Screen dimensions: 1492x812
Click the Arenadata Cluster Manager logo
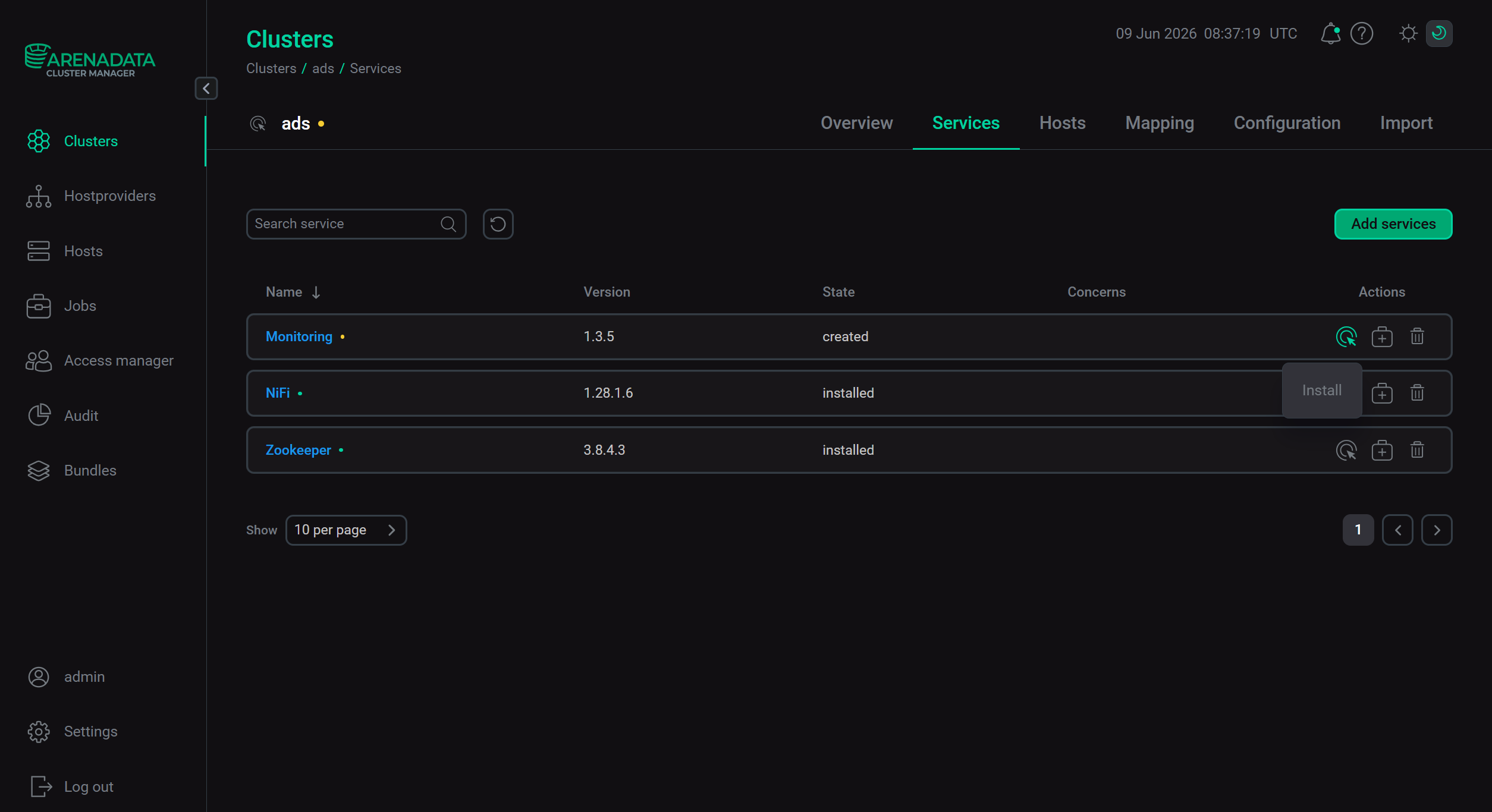pyautogui.click(x=90, y=60)
